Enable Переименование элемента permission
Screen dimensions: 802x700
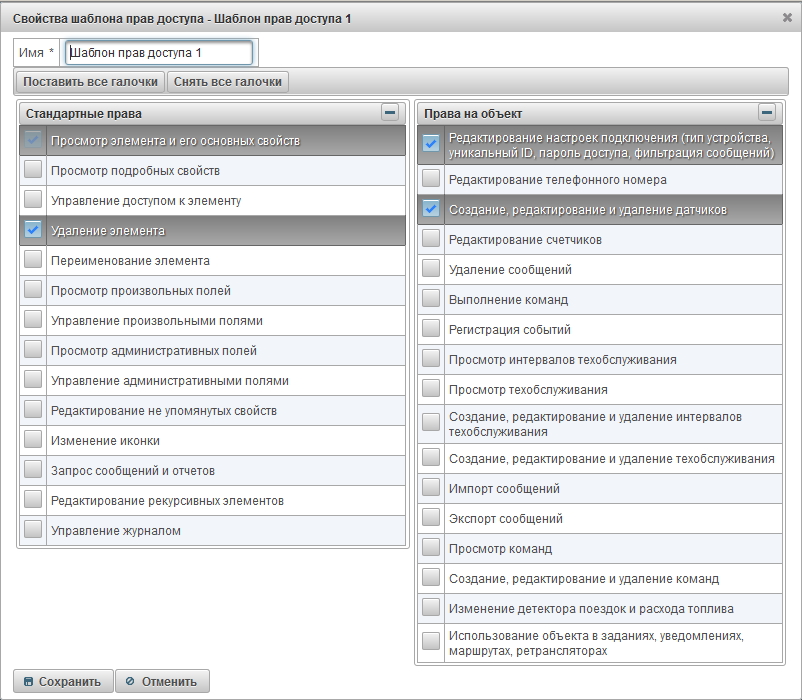tap(33, 260)
